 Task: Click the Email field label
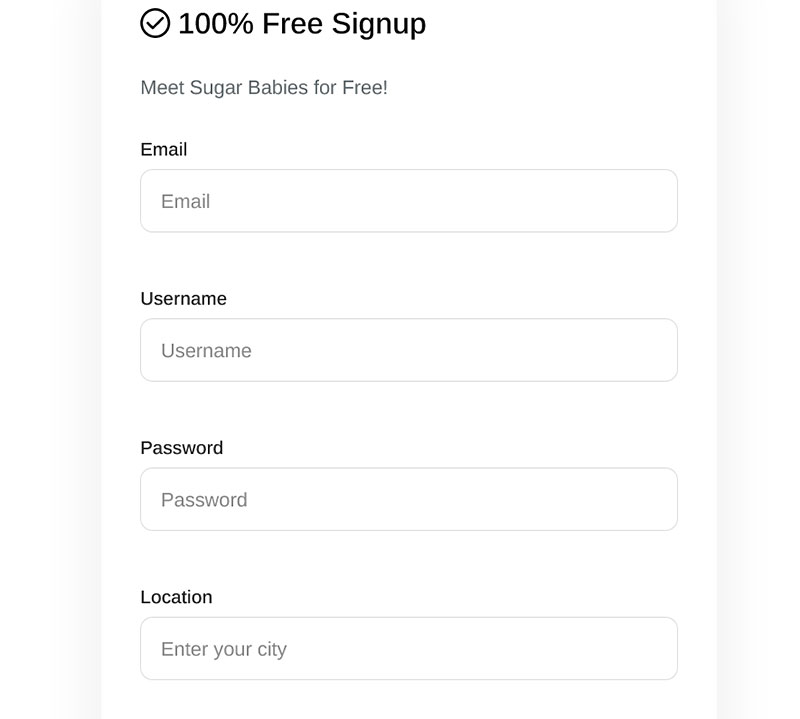pyautogui.click(x=165, y=150)
